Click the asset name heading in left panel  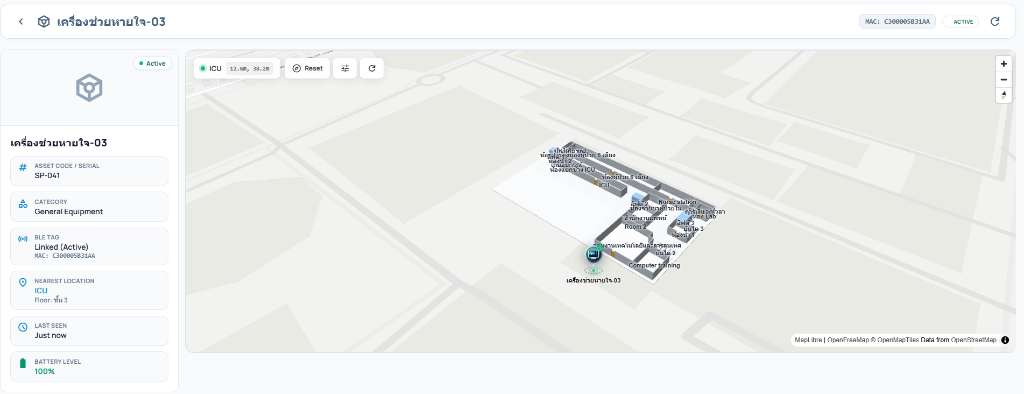pyautogui.click(x=59, y=143)
